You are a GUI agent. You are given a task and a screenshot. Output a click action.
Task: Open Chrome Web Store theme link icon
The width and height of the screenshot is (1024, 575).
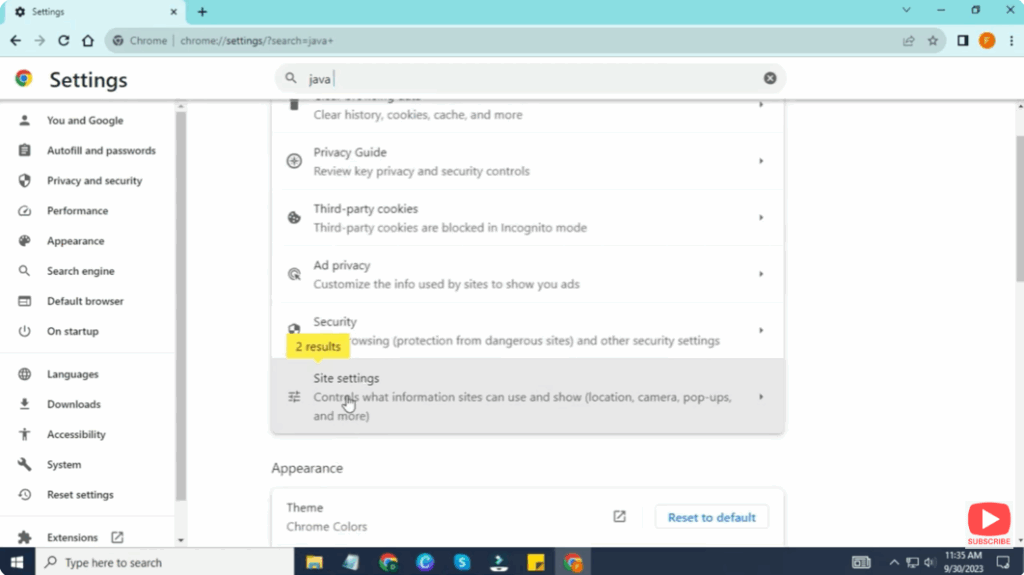tap(619, 516)
